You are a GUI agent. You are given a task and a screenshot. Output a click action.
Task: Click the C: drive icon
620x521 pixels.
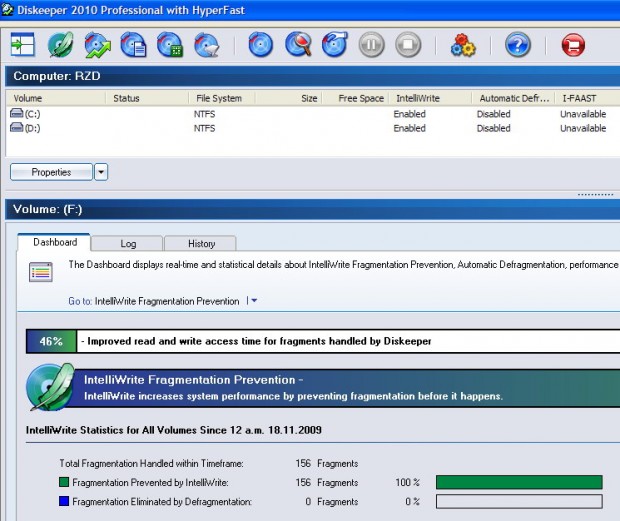click(17, 113)
